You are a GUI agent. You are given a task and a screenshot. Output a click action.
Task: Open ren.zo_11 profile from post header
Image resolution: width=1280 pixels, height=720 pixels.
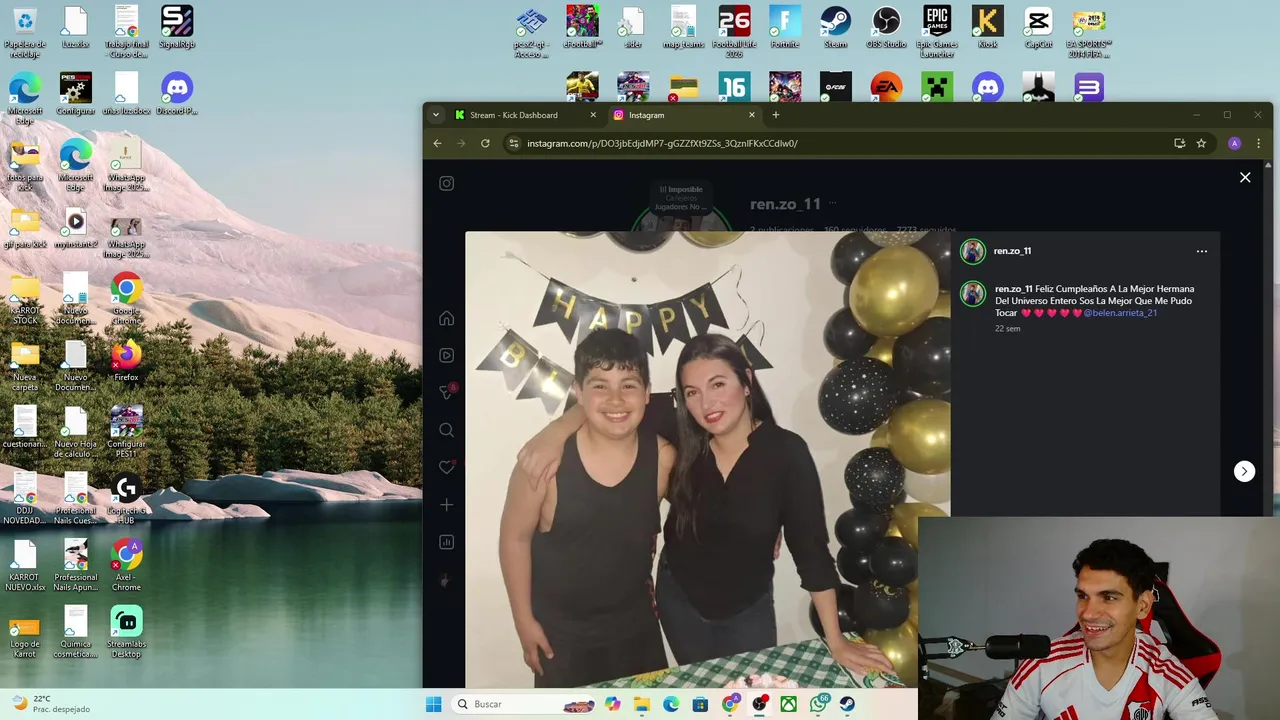pos(1012,251)
